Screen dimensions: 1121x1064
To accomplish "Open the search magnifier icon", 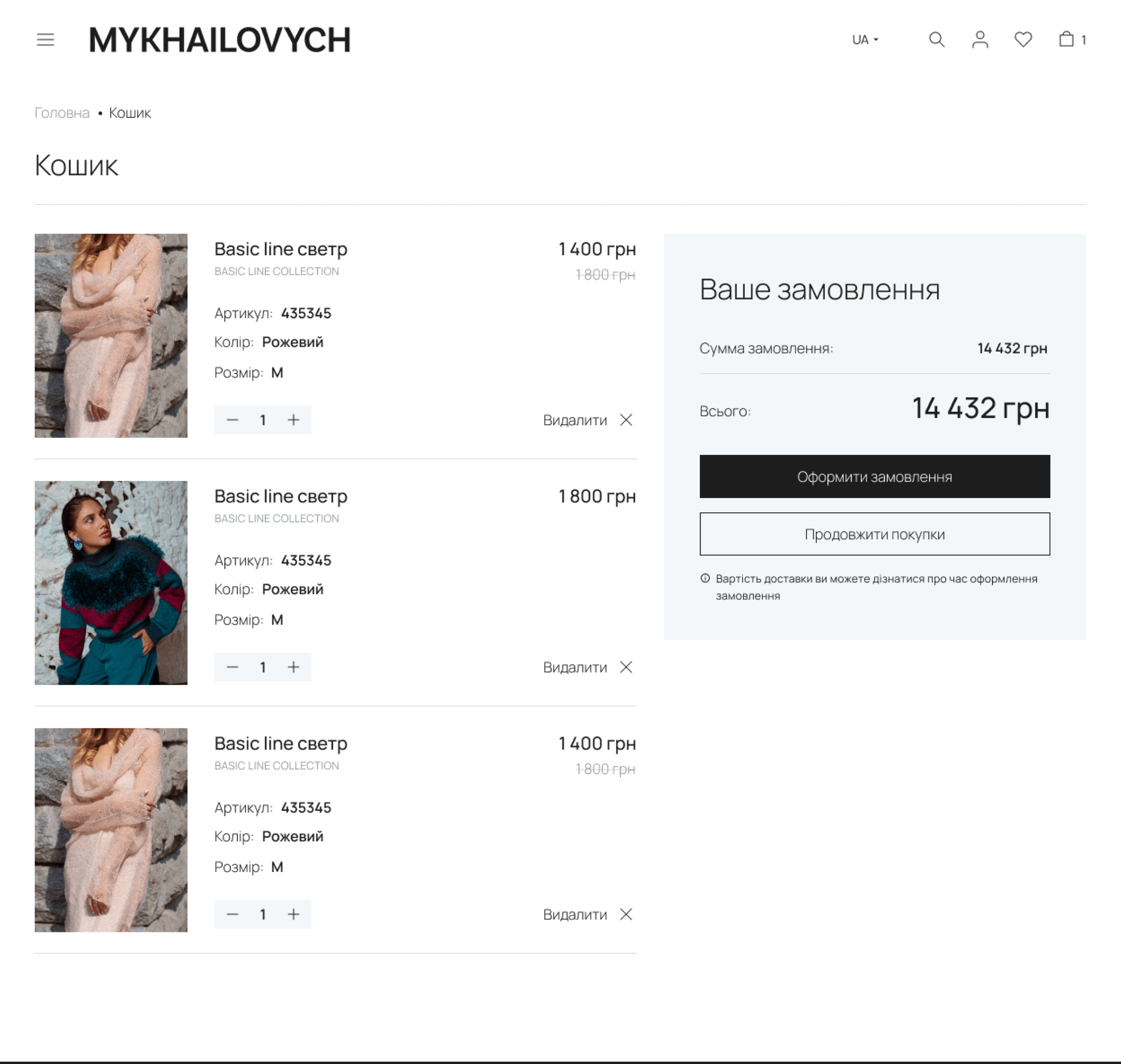I will click(x=937, y=40).
